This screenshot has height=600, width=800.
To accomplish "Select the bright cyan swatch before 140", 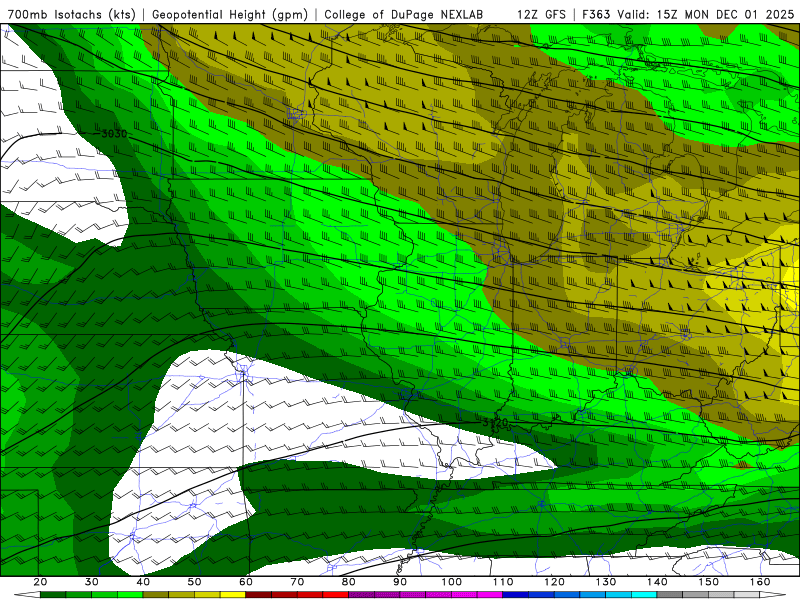I will [x=644, y=595].
